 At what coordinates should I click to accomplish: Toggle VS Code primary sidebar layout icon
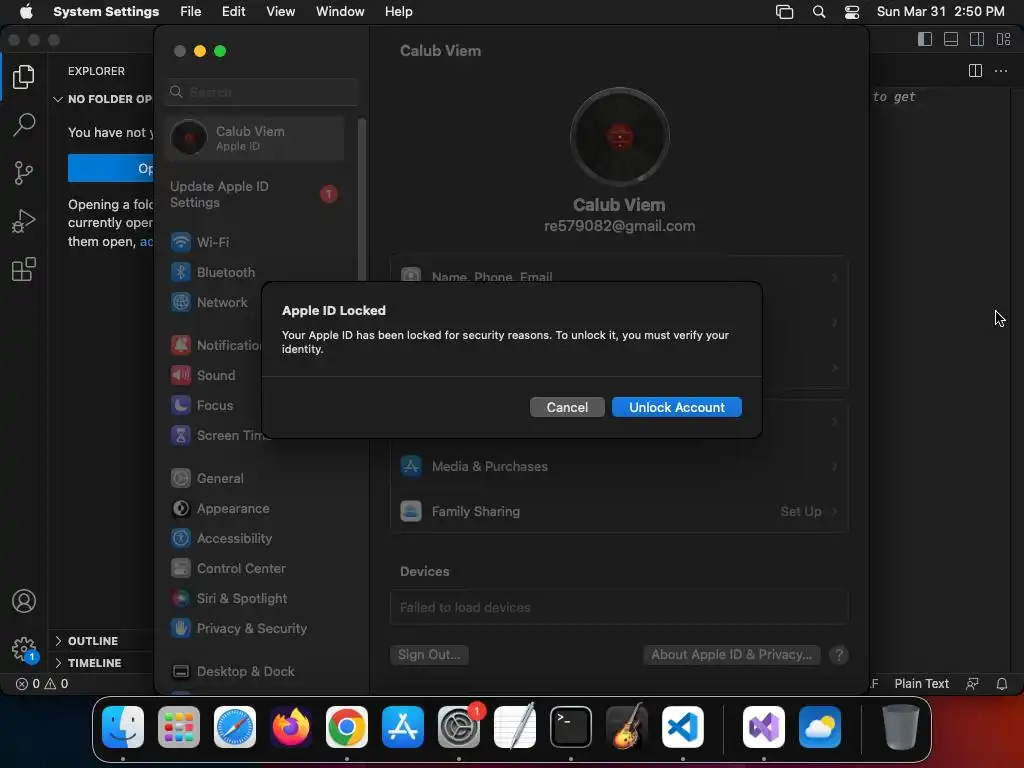[925, 39]
